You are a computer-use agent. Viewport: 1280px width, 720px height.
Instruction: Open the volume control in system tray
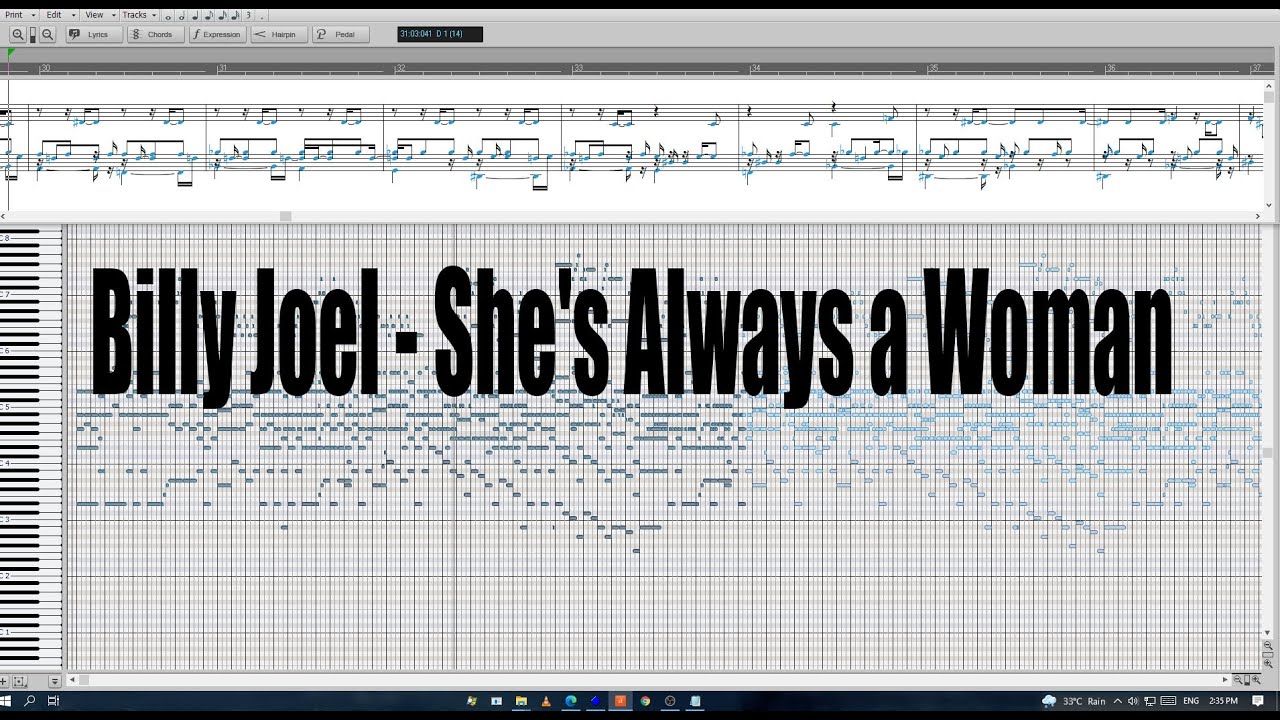[x=1133, y=701]
